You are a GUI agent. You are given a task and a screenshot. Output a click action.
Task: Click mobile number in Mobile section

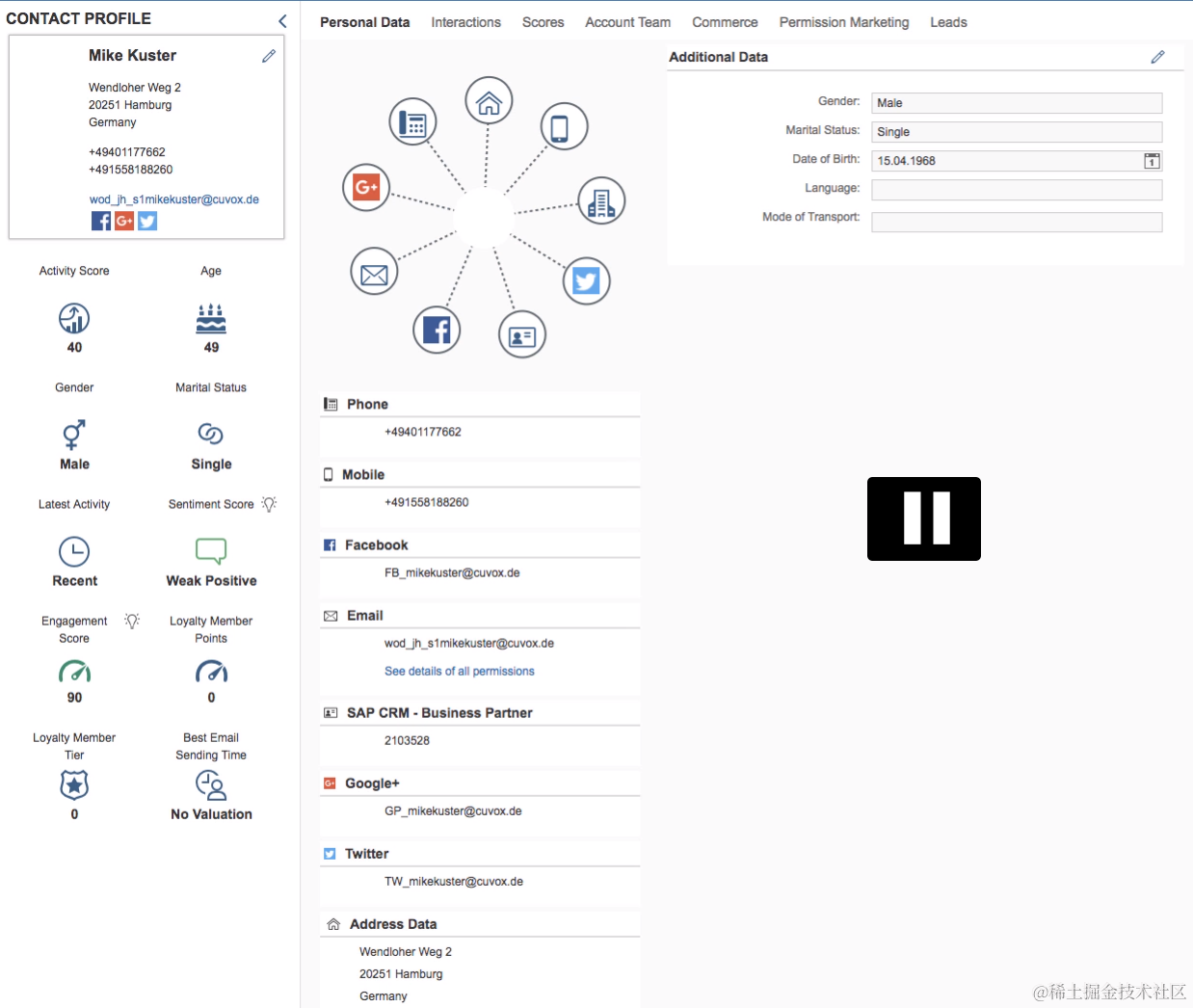(x=426, y=502)
